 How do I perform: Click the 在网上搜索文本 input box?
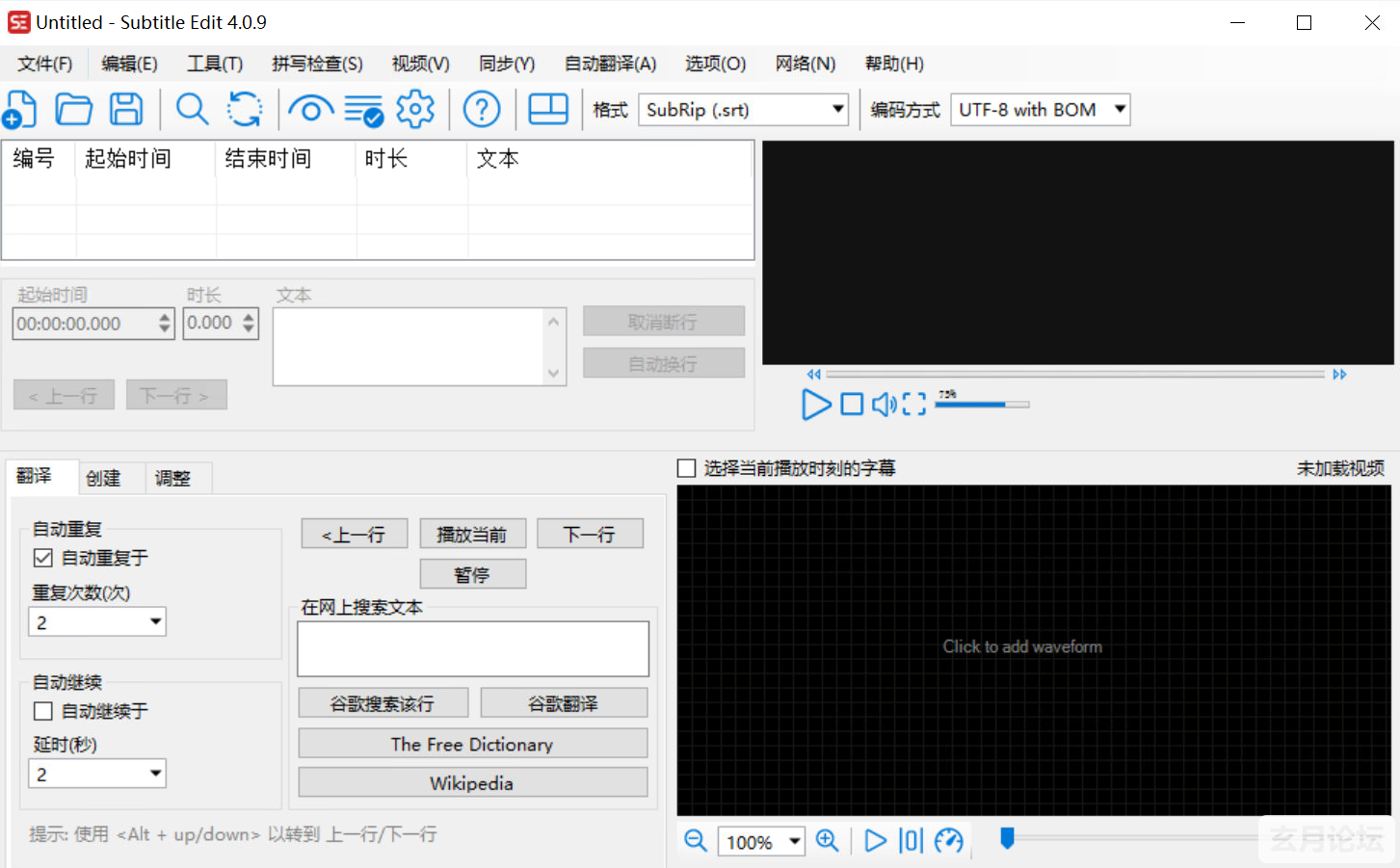coord(473,648)
